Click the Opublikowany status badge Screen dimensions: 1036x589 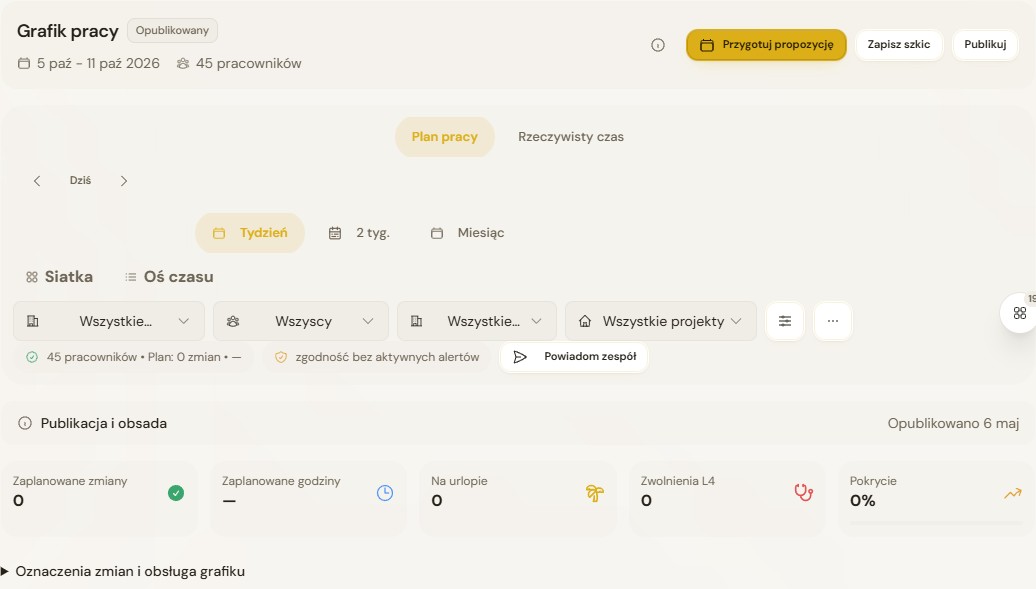coord(172,30)
